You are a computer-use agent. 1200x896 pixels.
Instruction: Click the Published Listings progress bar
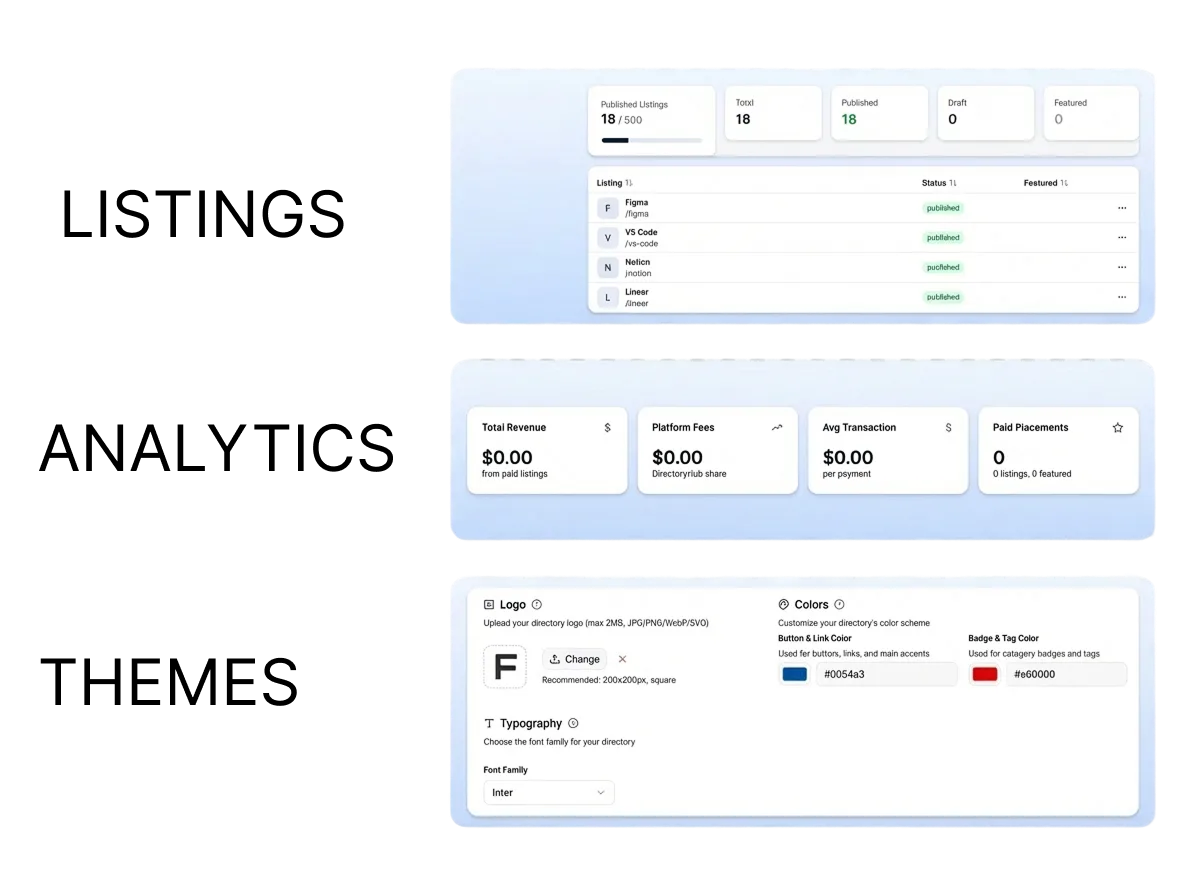point(651,140)
